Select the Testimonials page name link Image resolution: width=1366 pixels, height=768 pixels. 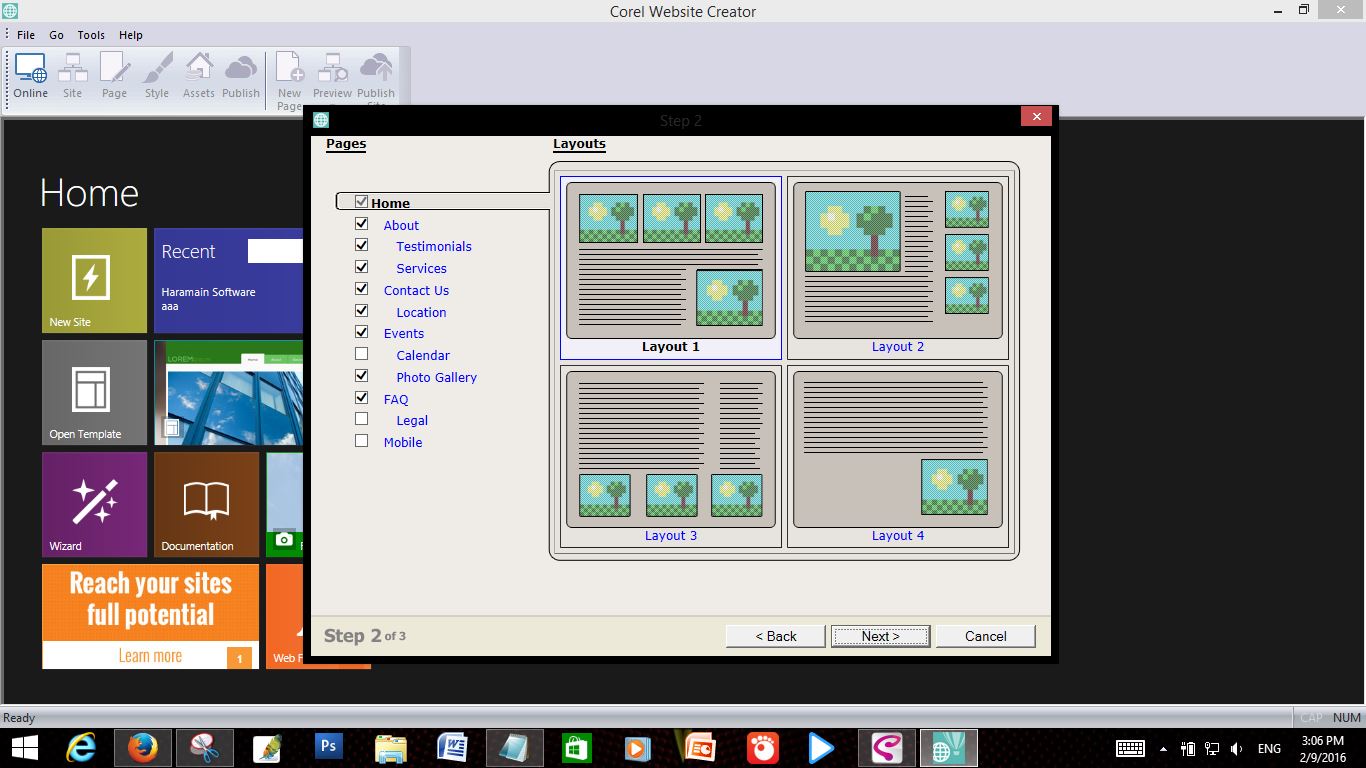(434, 246)
